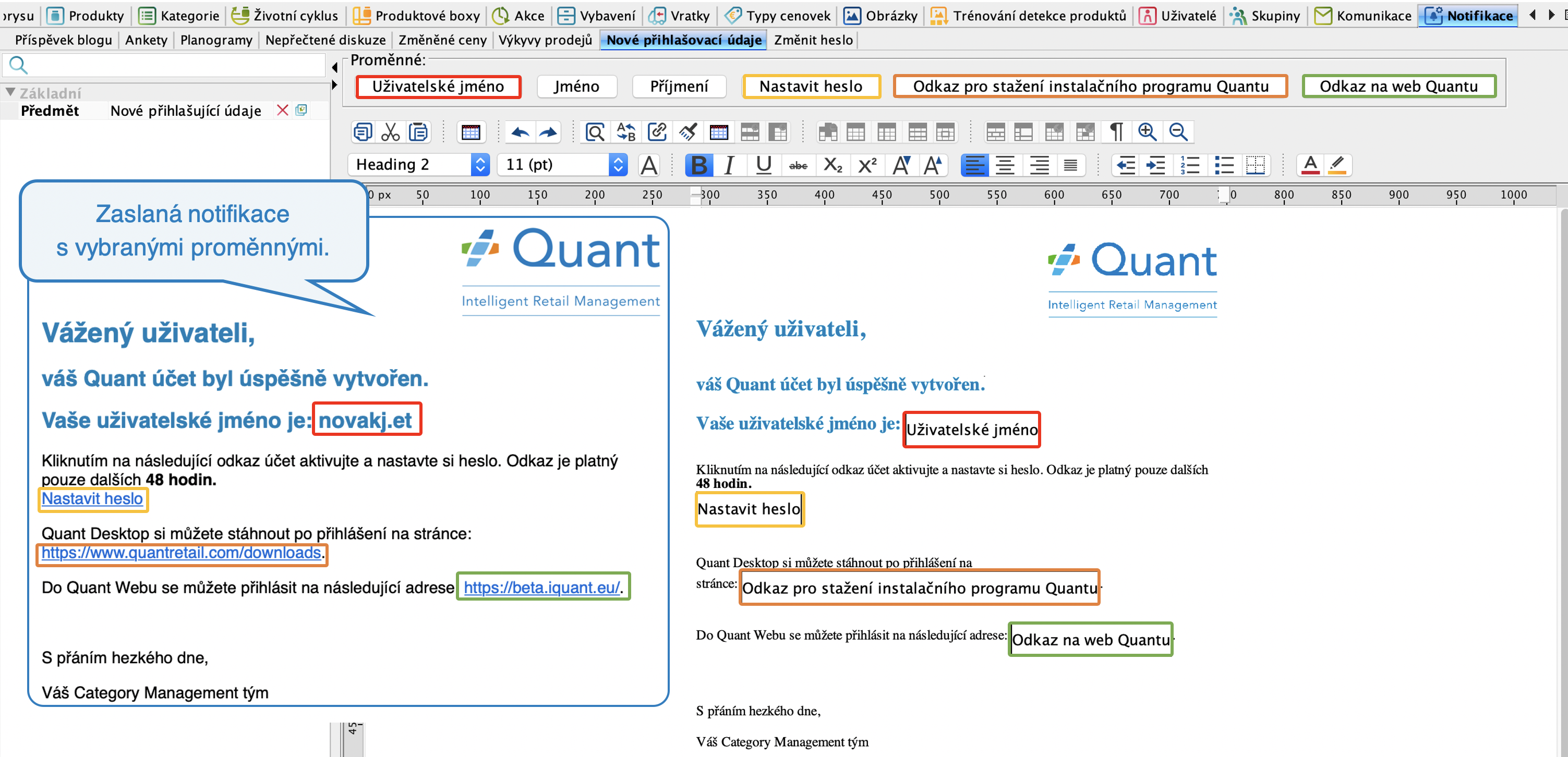Click copy icon beside the Předmět row
This screenshot has width=1568, height=757.
point(301,110)
